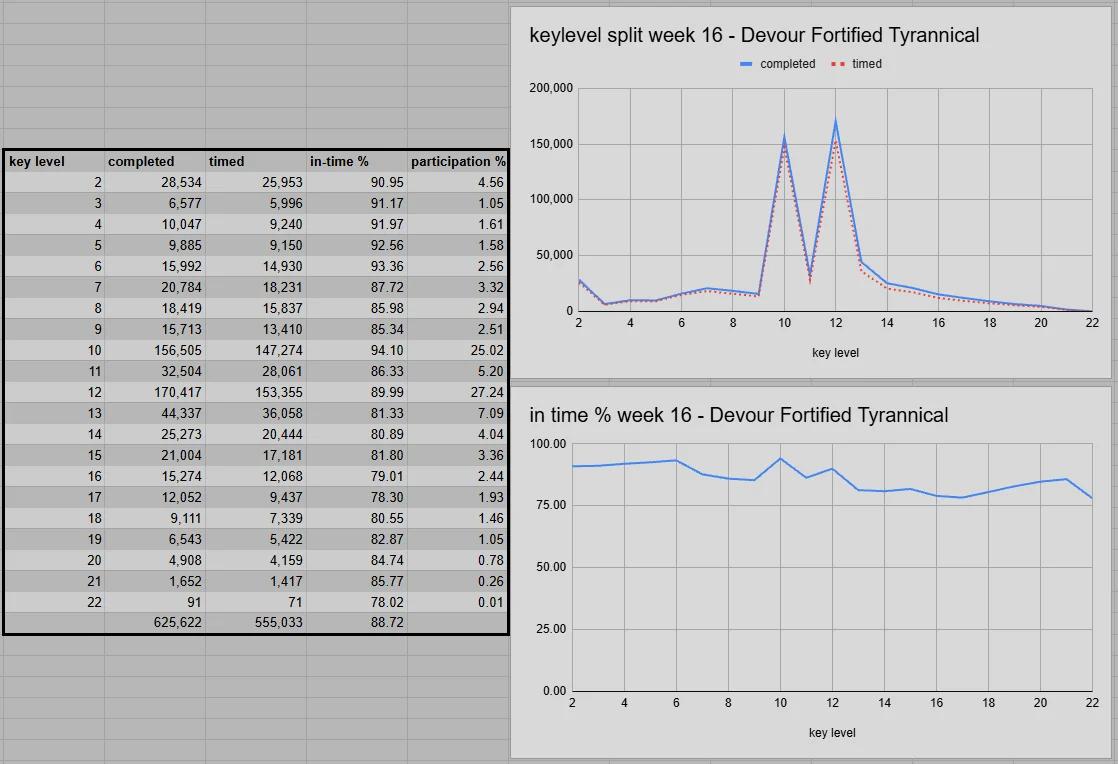Click the 'in-time %' header cell

pos(357,161)
